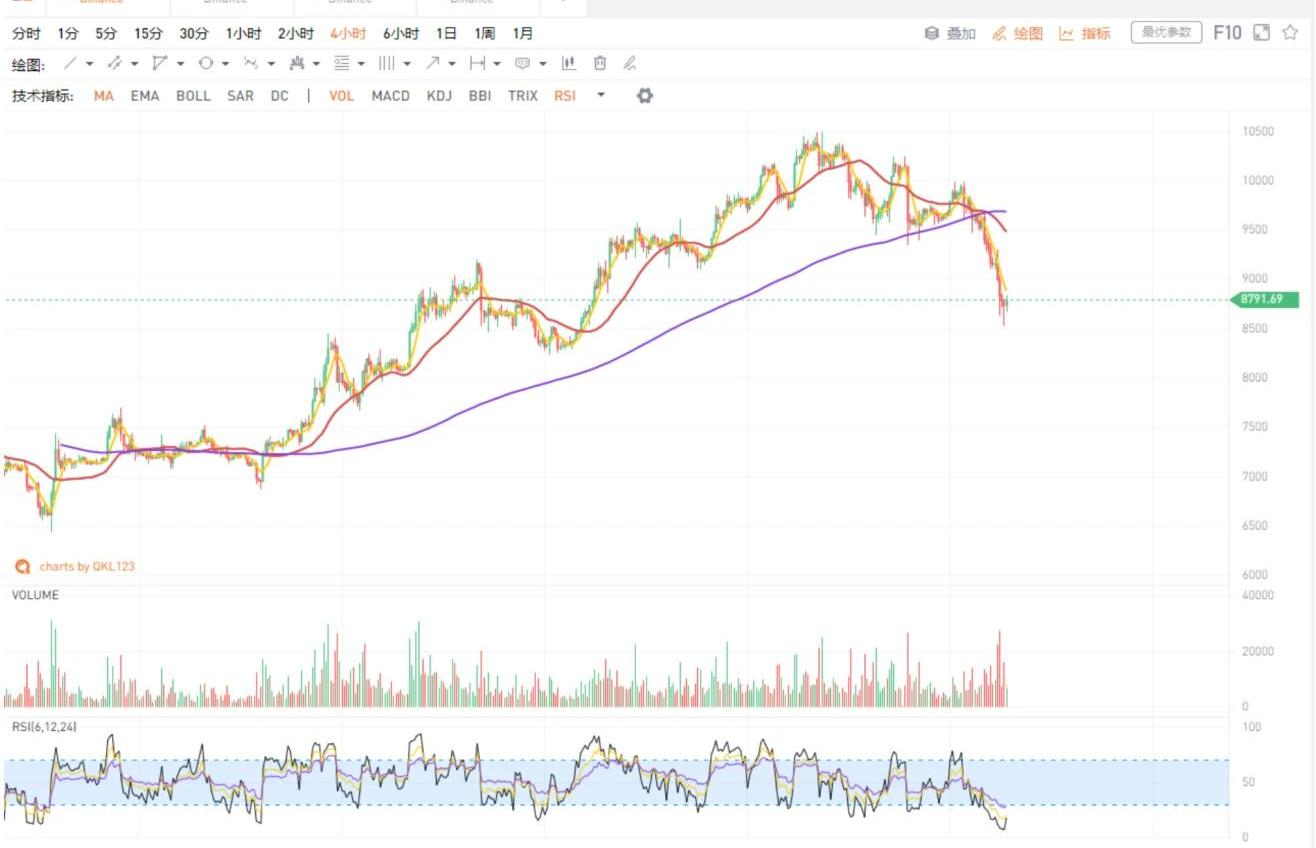
Task: Switch to the 1日 timeframe
Action: click(x=446, y=33)
